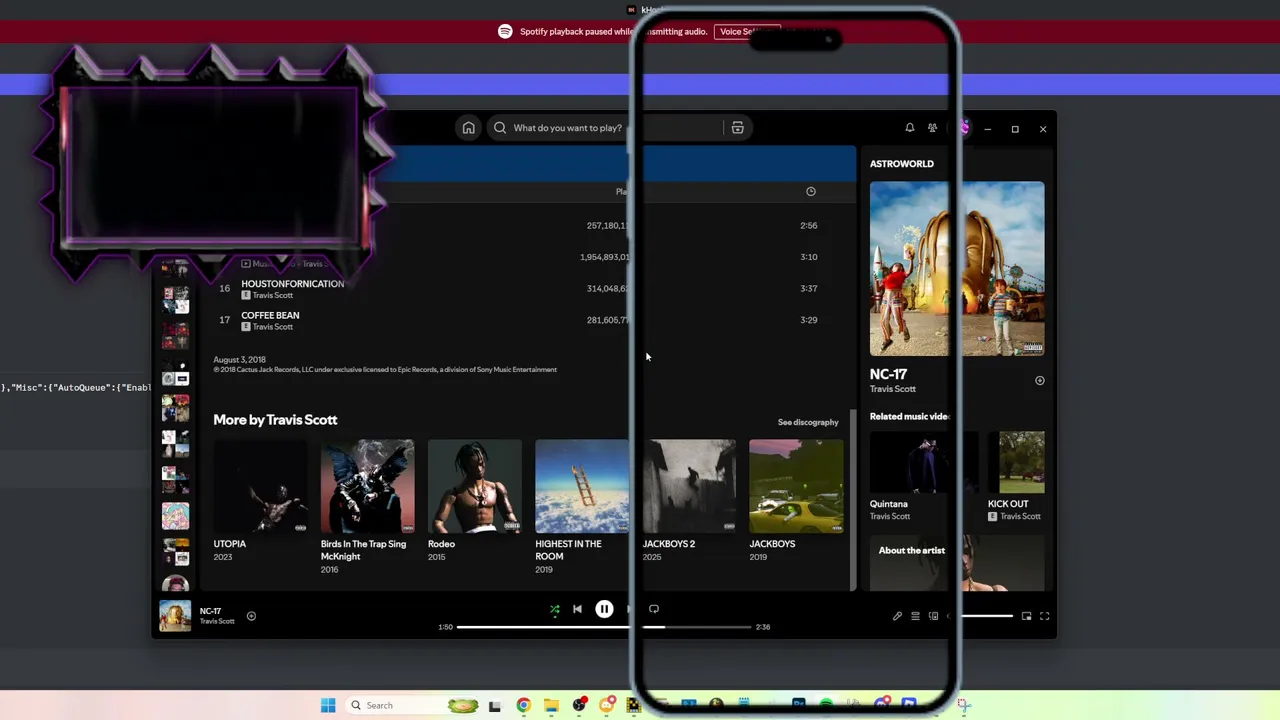Image resolution: width=1280 pixels, height=720 pixels.
Task: Open Google Chrome from the taskbar
Action: click(x=523, y=706)
